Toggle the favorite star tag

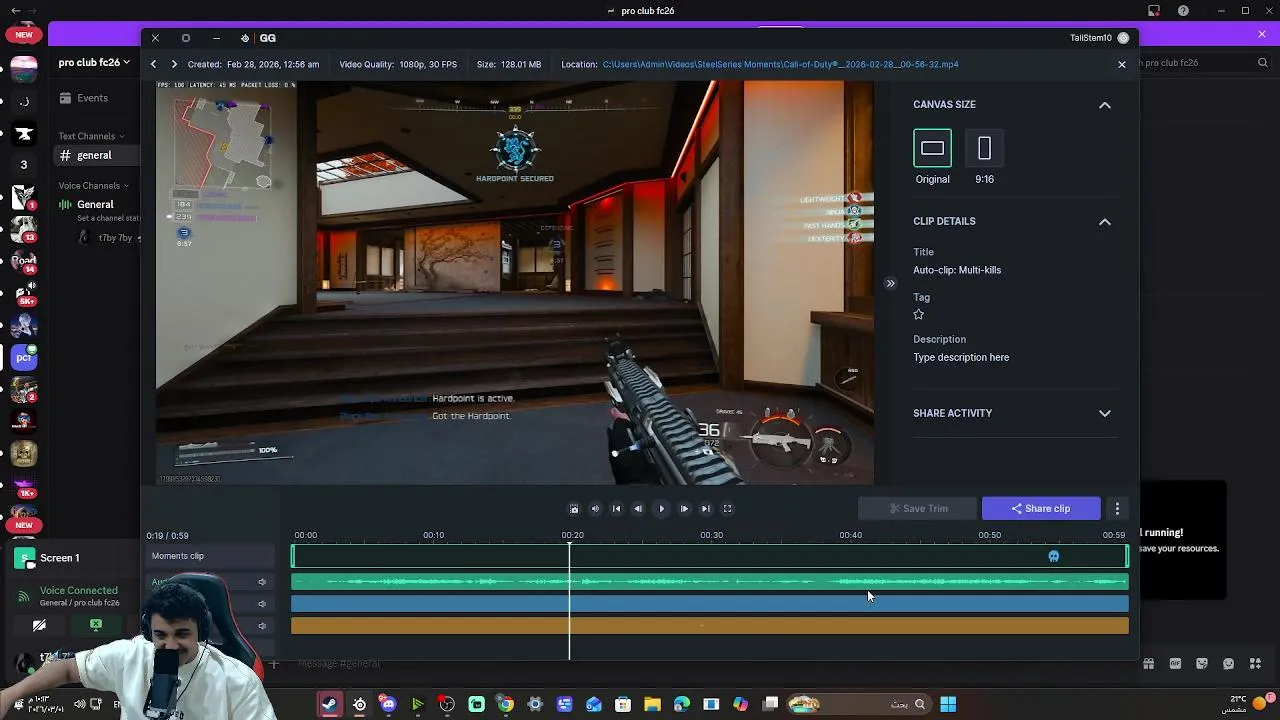(x=919, y=315)
